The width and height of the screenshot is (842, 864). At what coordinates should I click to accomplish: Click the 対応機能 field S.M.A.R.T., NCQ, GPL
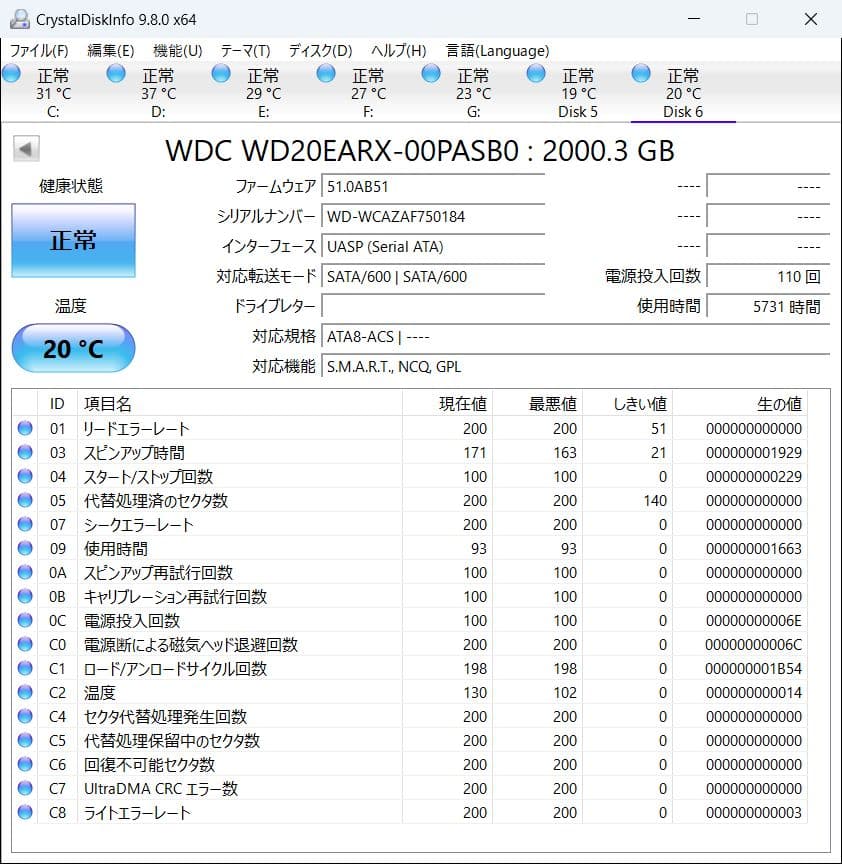(576, 366)
